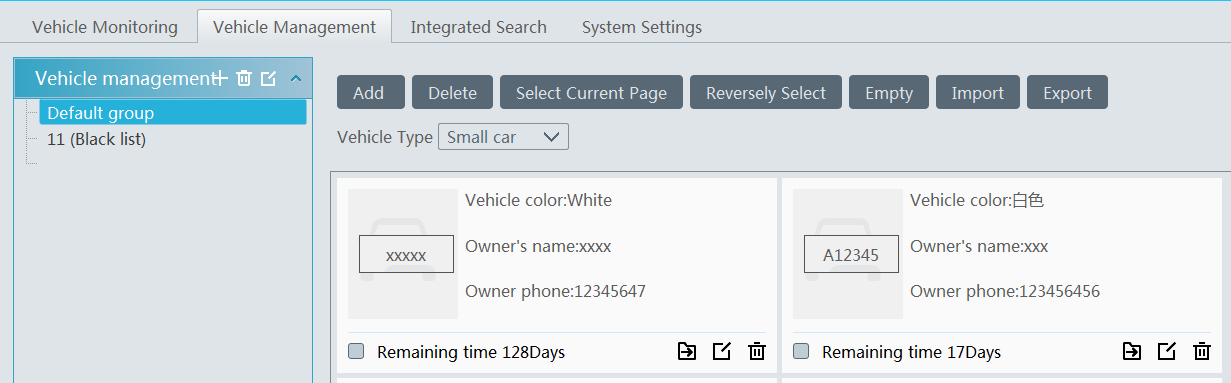Click the text Owner's name:xxxx
This screenshot has height=383, width=1231.
click(x=538, y=246)
